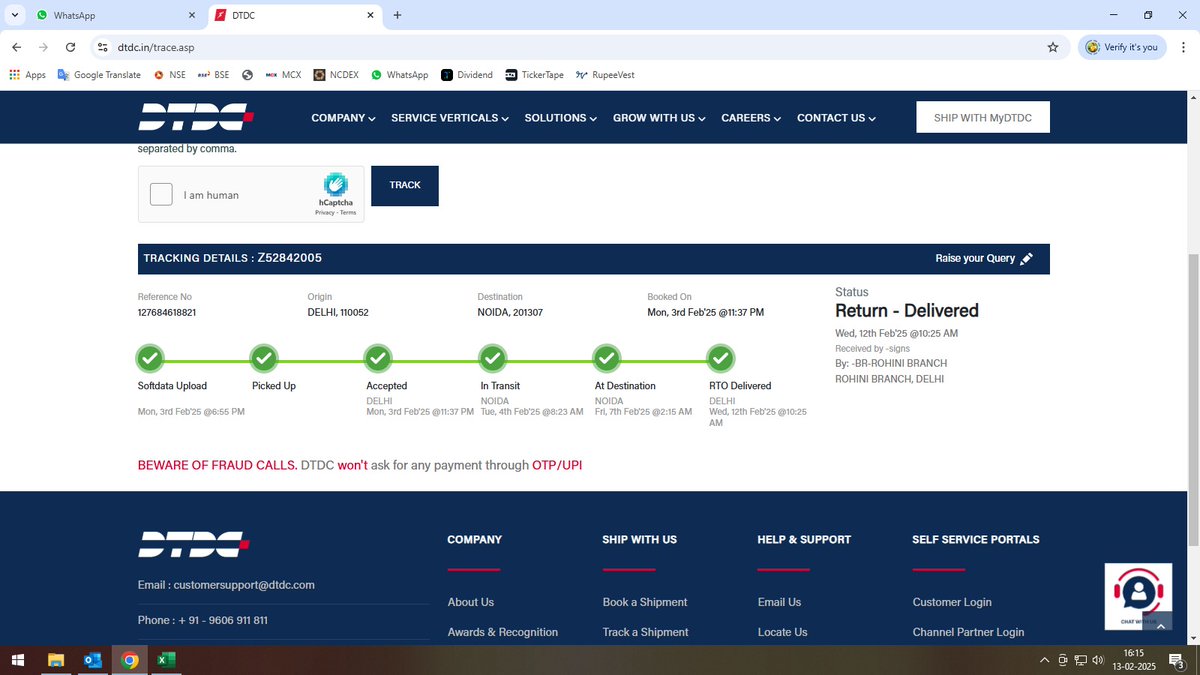
Task: Open the notification center icon
Action: (x=1177, y=660)
